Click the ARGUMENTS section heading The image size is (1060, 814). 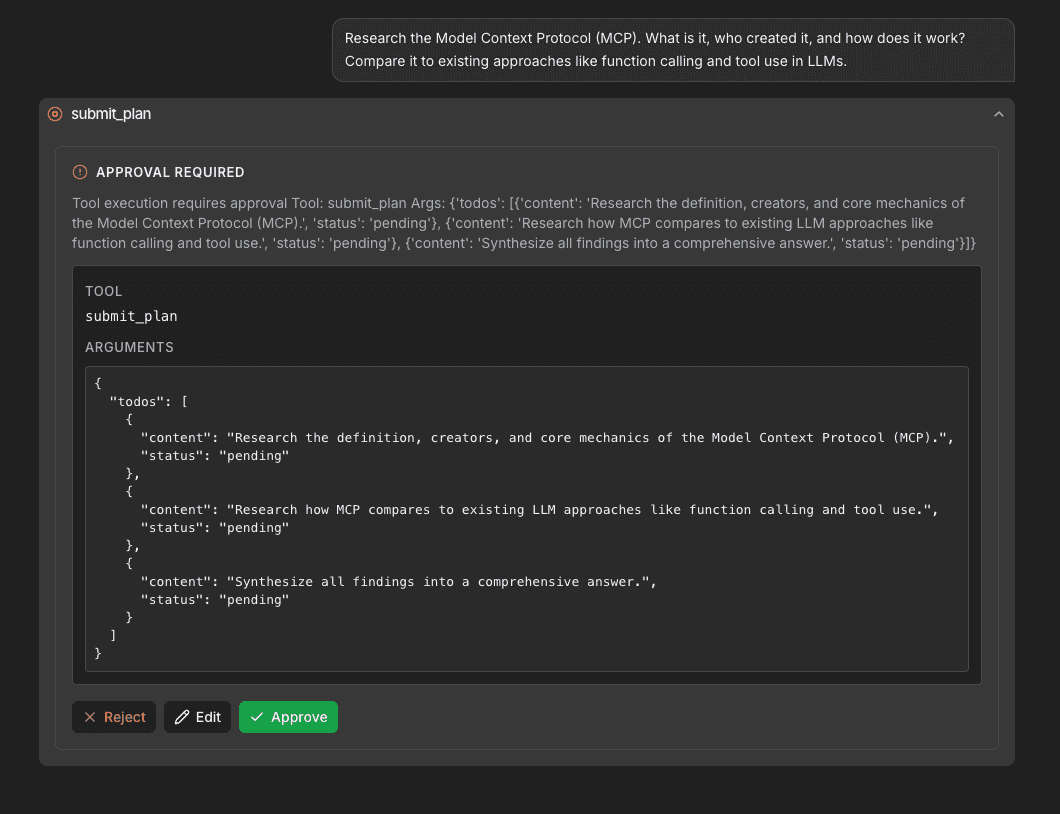point(130,347)
